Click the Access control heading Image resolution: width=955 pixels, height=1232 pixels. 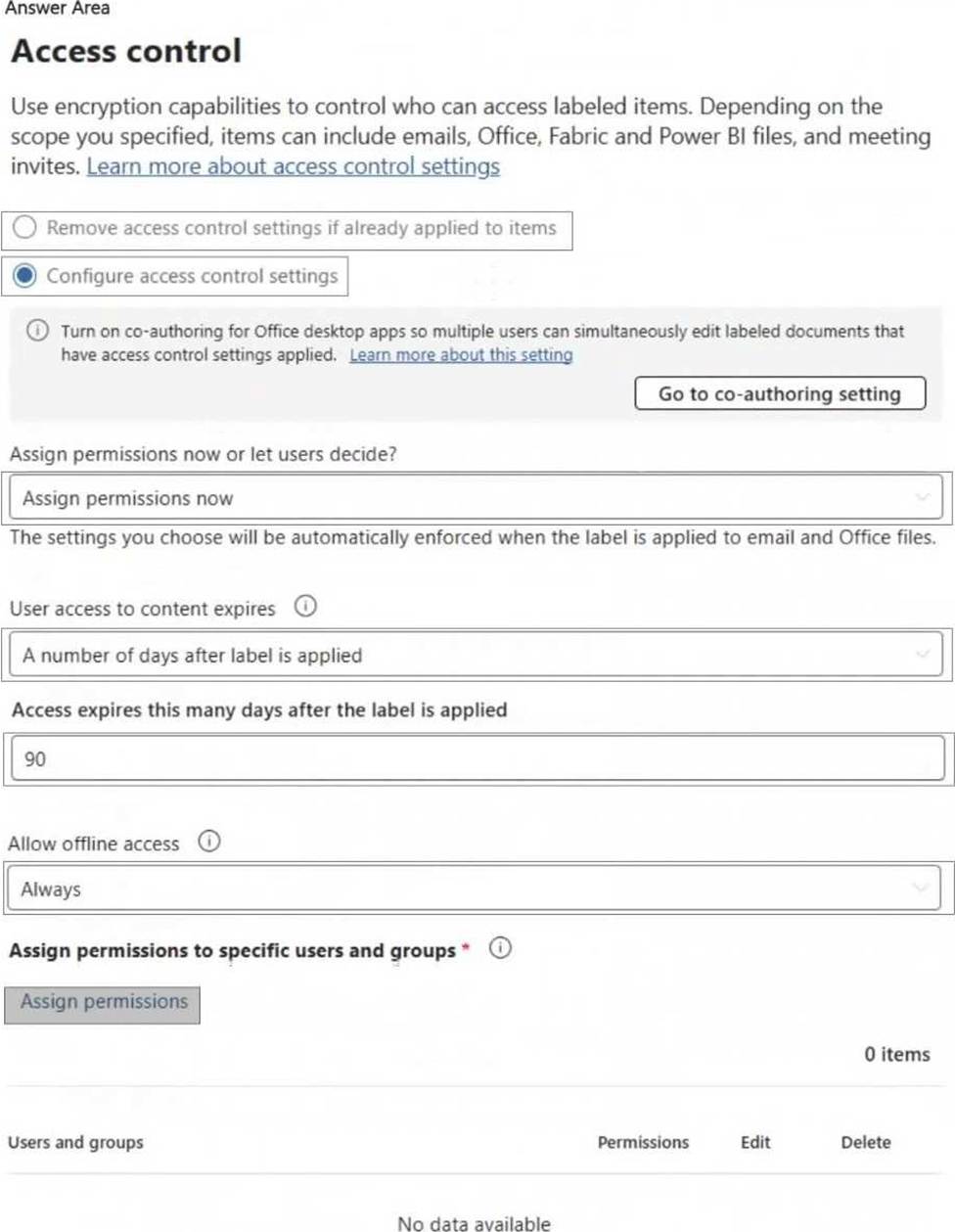point(126,51)
